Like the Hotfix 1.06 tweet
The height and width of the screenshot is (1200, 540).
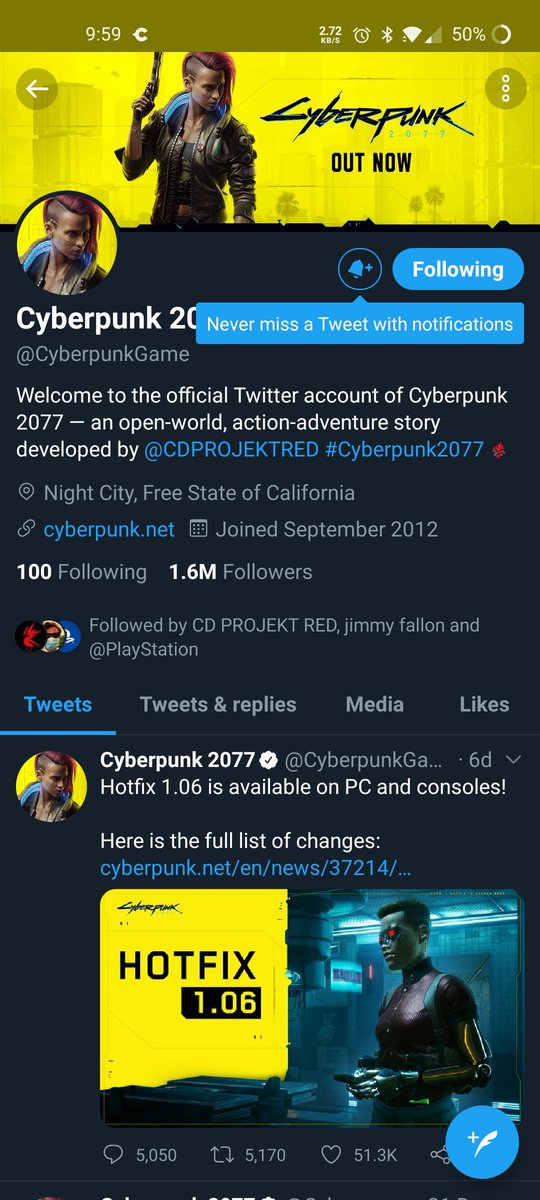[x=332, y=1155]
